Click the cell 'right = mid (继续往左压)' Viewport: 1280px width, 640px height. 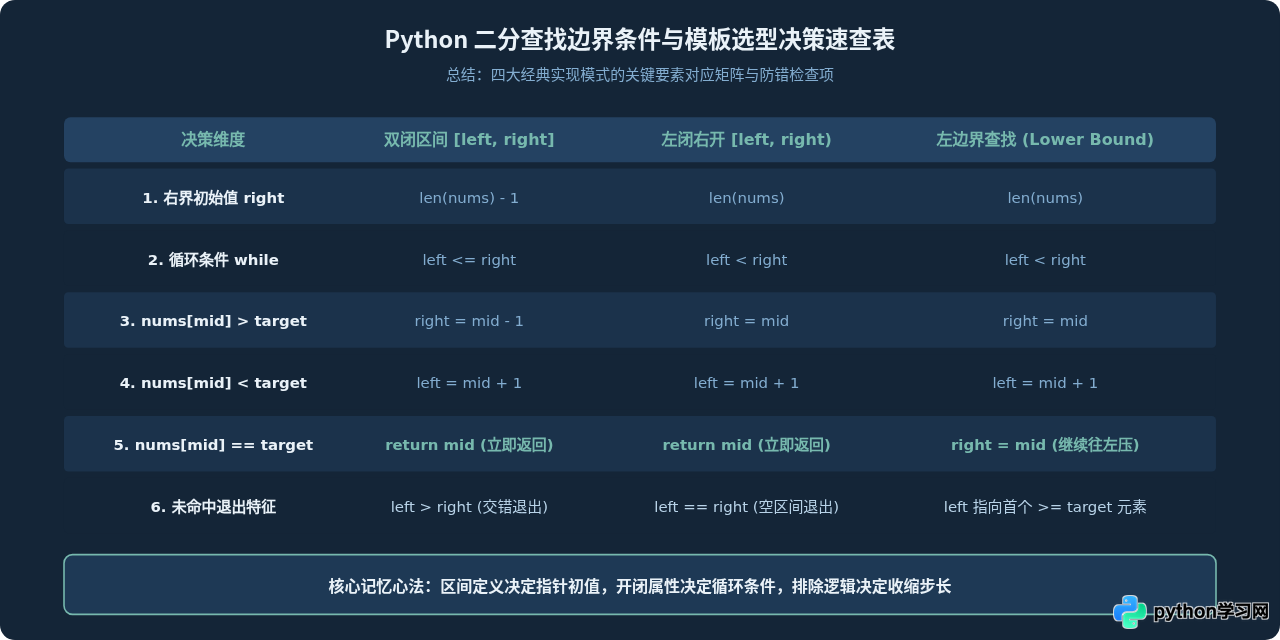tap(1045, 446)
